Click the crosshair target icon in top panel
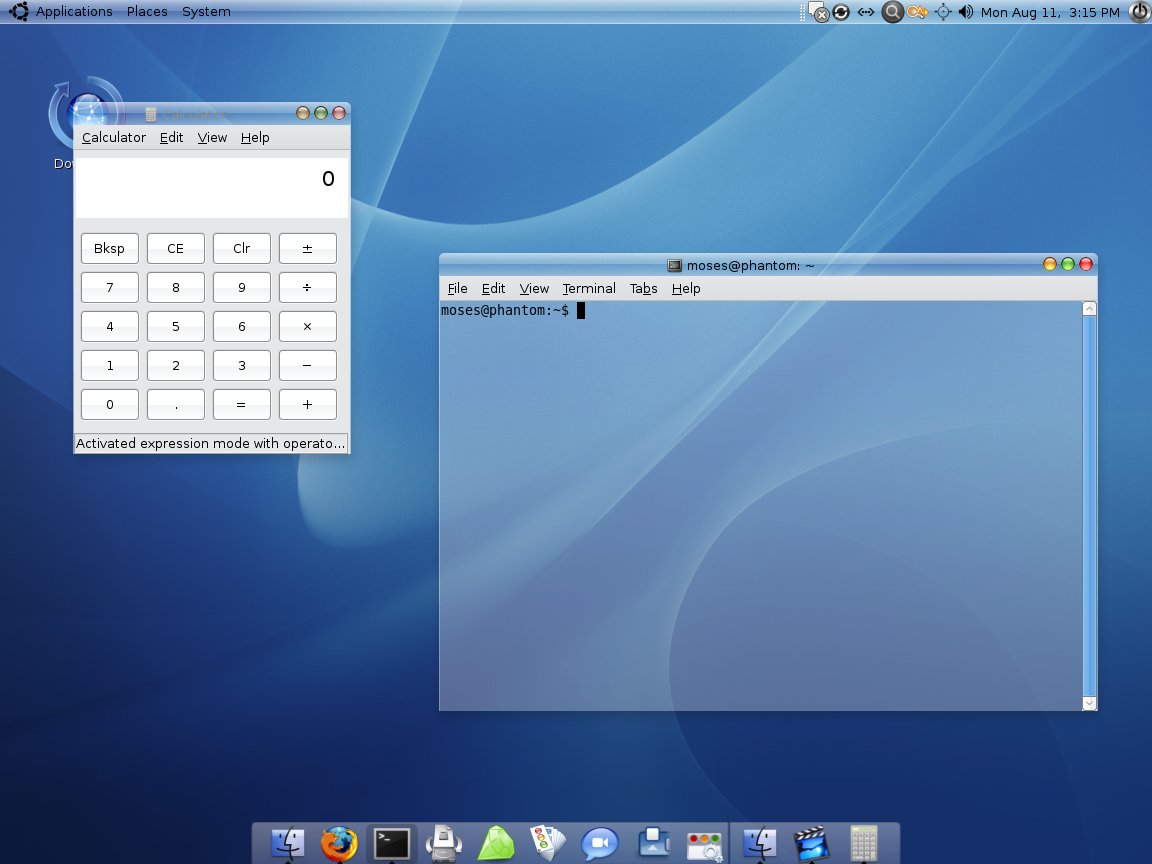1152x864 pixels. click(943, 12)
